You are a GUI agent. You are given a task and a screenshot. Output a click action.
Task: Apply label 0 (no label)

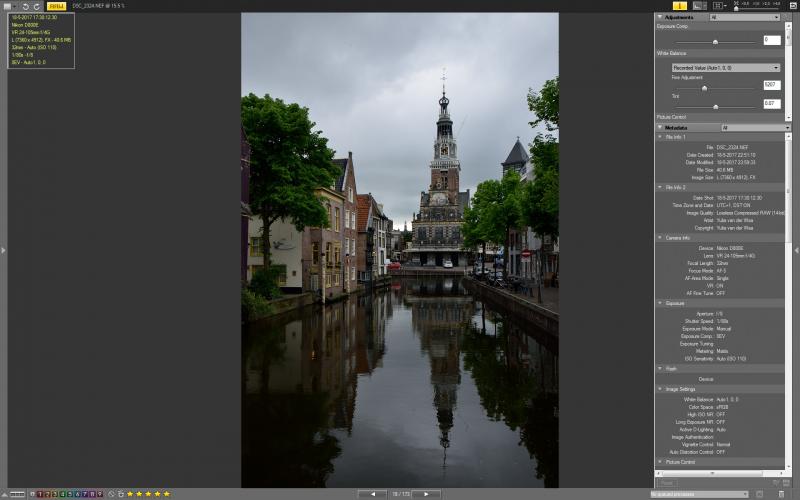(32, 494)
